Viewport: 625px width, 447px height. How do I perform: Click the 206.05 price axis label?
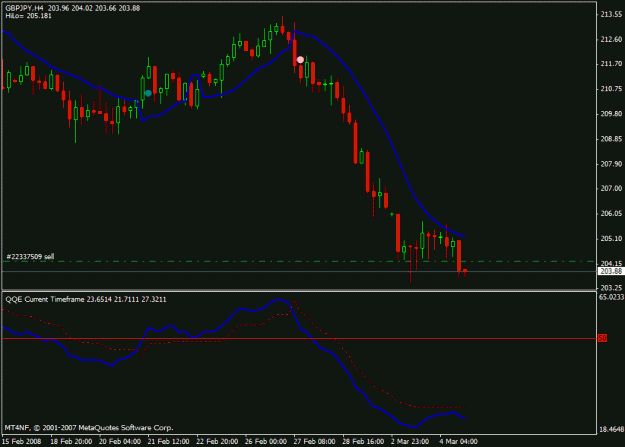(611, 213)
